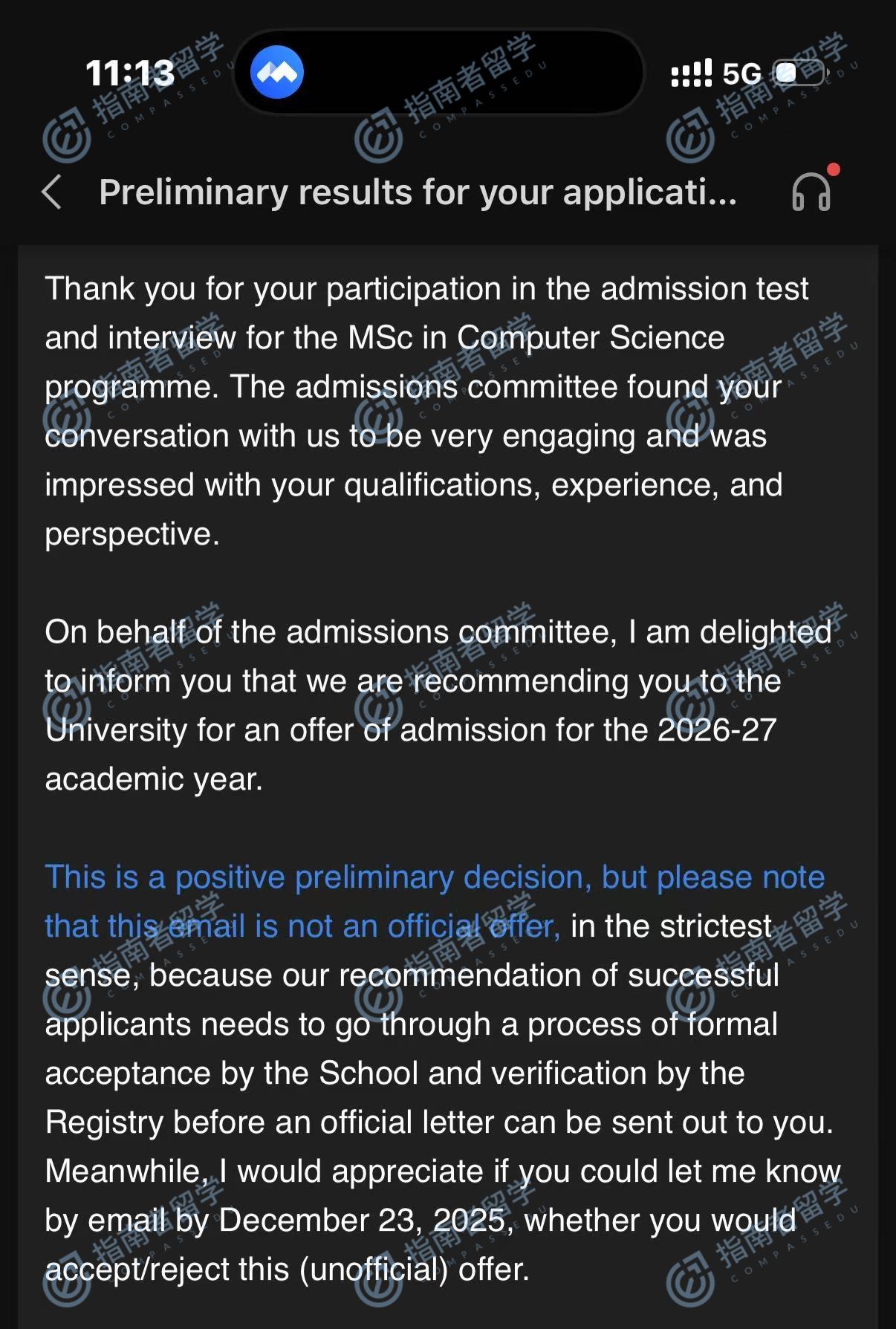Tap the '2026-27' academic year text
Image resolution: width=896 pixels, height=1329 pixels.
[x=717, y=730]
